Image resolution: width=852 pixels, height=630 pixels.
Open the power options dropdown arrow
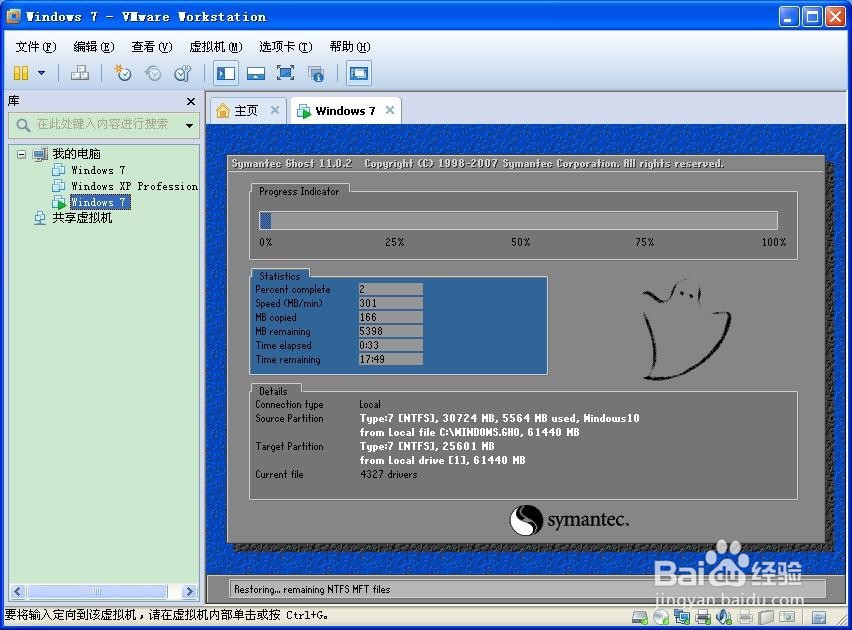click(41, 73)
